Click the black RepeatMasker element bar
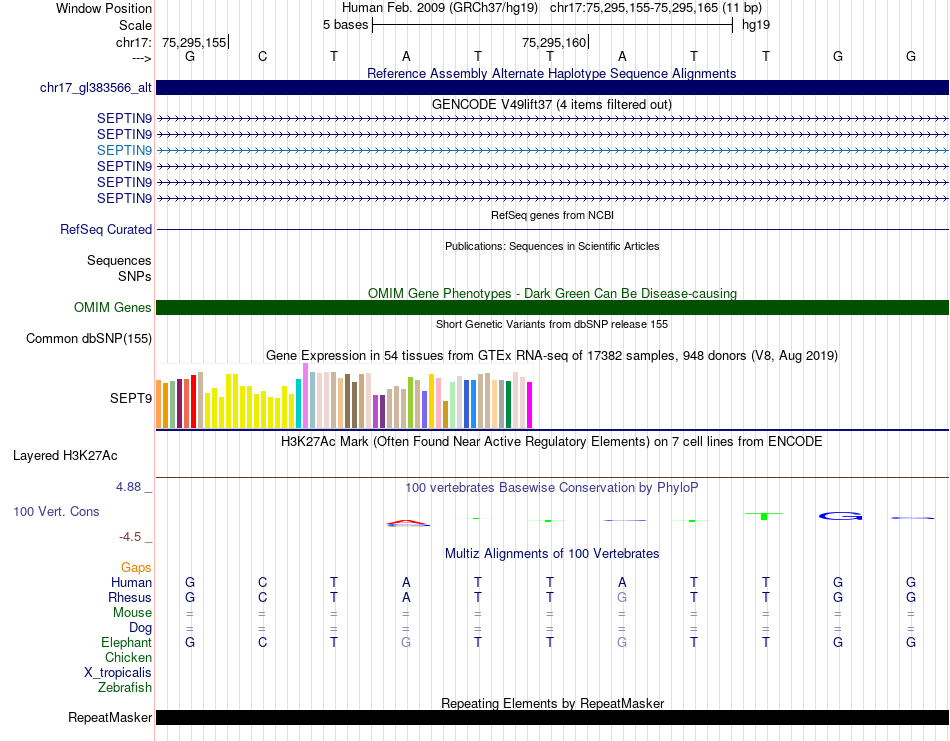 (x=552, y=718)
